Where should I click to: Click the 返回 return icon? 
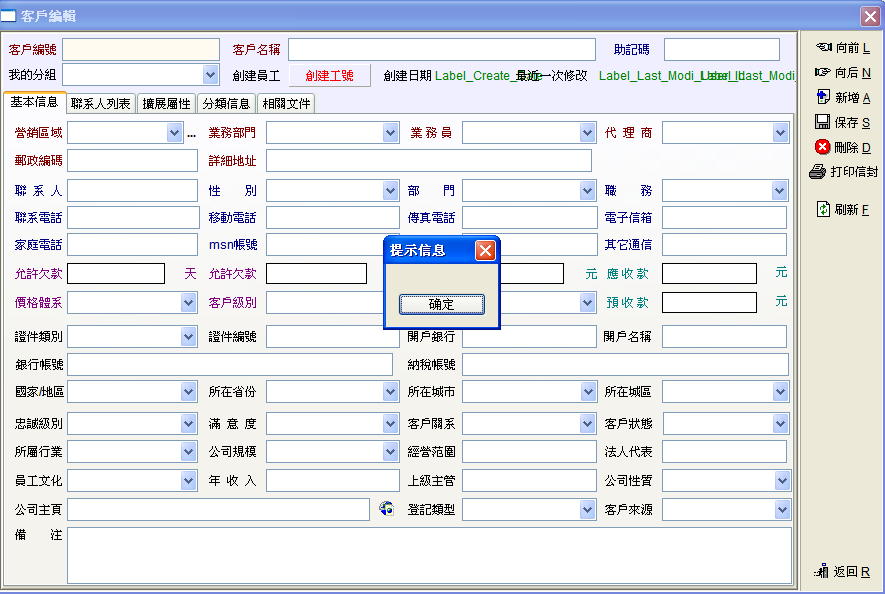[821, 571]
